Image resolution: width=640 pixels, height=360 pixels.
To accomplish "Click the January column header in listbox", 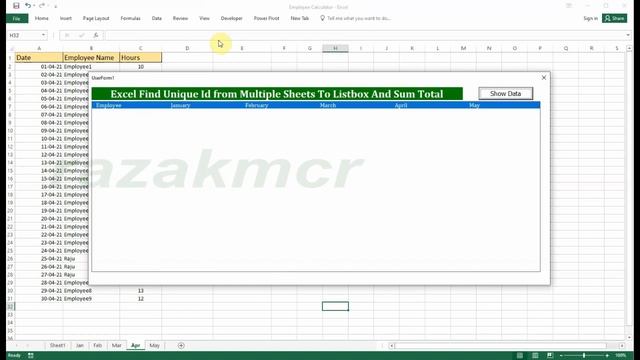I will [x=180, y=105].
